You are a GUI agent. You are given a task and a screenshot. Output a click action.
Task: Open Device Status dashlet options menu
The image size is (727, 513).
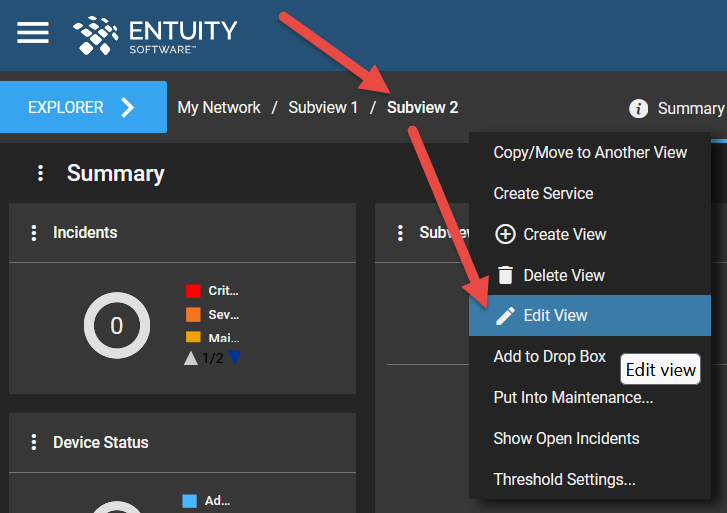click(33, 442)
